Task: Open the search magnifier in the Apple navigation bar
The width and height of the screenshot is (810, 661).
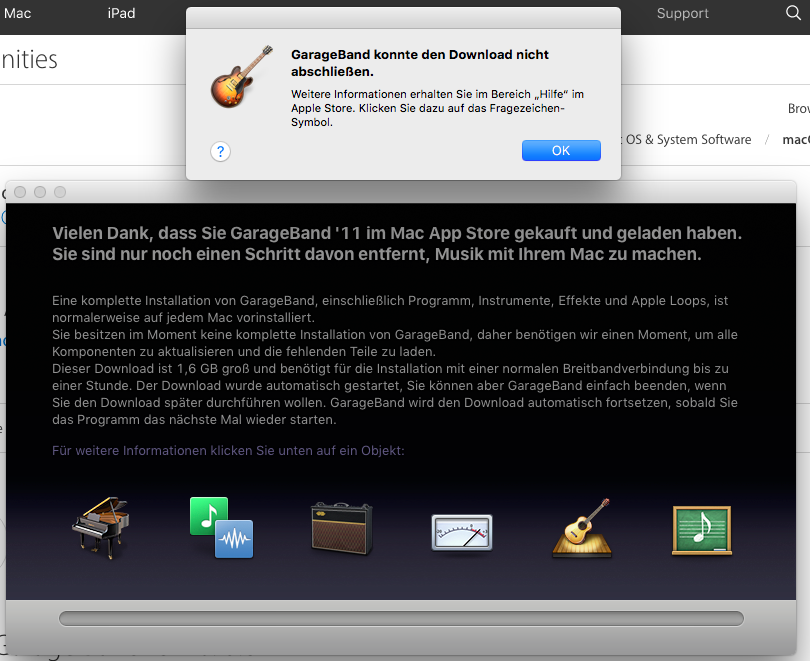Action: tap(793, 13)
